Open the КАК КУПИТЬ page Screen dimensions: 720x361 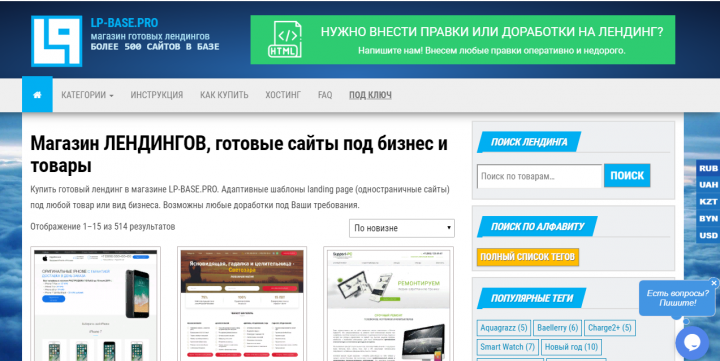pyautogui.click(x=224, y=95)
